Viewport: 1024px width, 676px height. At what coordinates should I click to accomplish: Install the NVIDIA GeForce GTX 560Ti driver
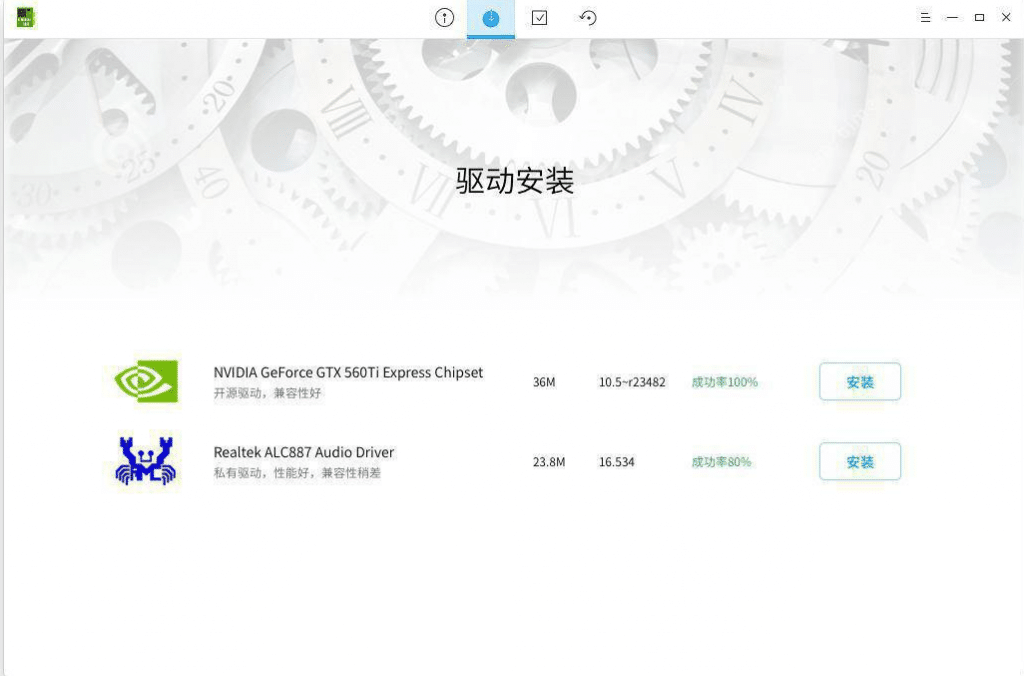(859, 382)
